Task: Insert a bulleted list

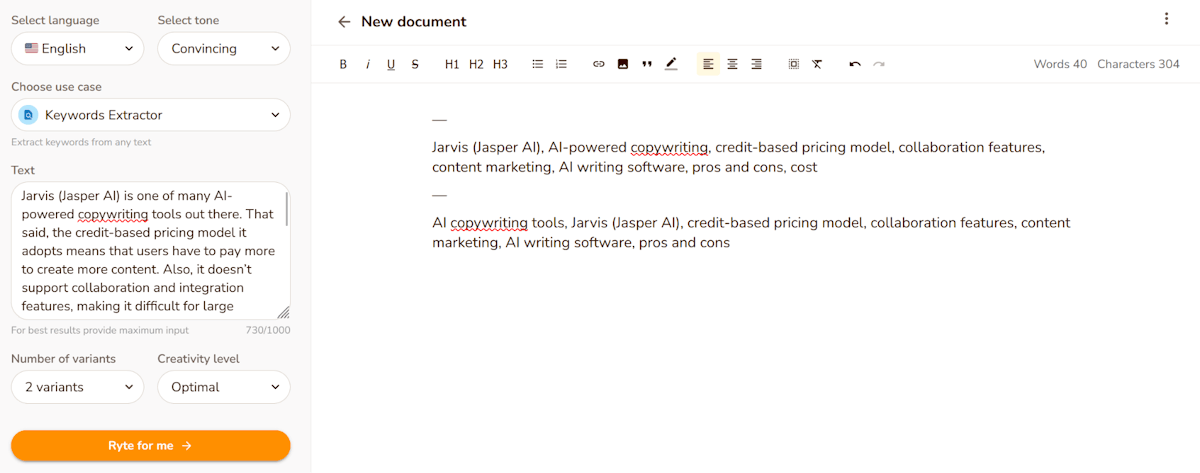Action: pos(537,64)
